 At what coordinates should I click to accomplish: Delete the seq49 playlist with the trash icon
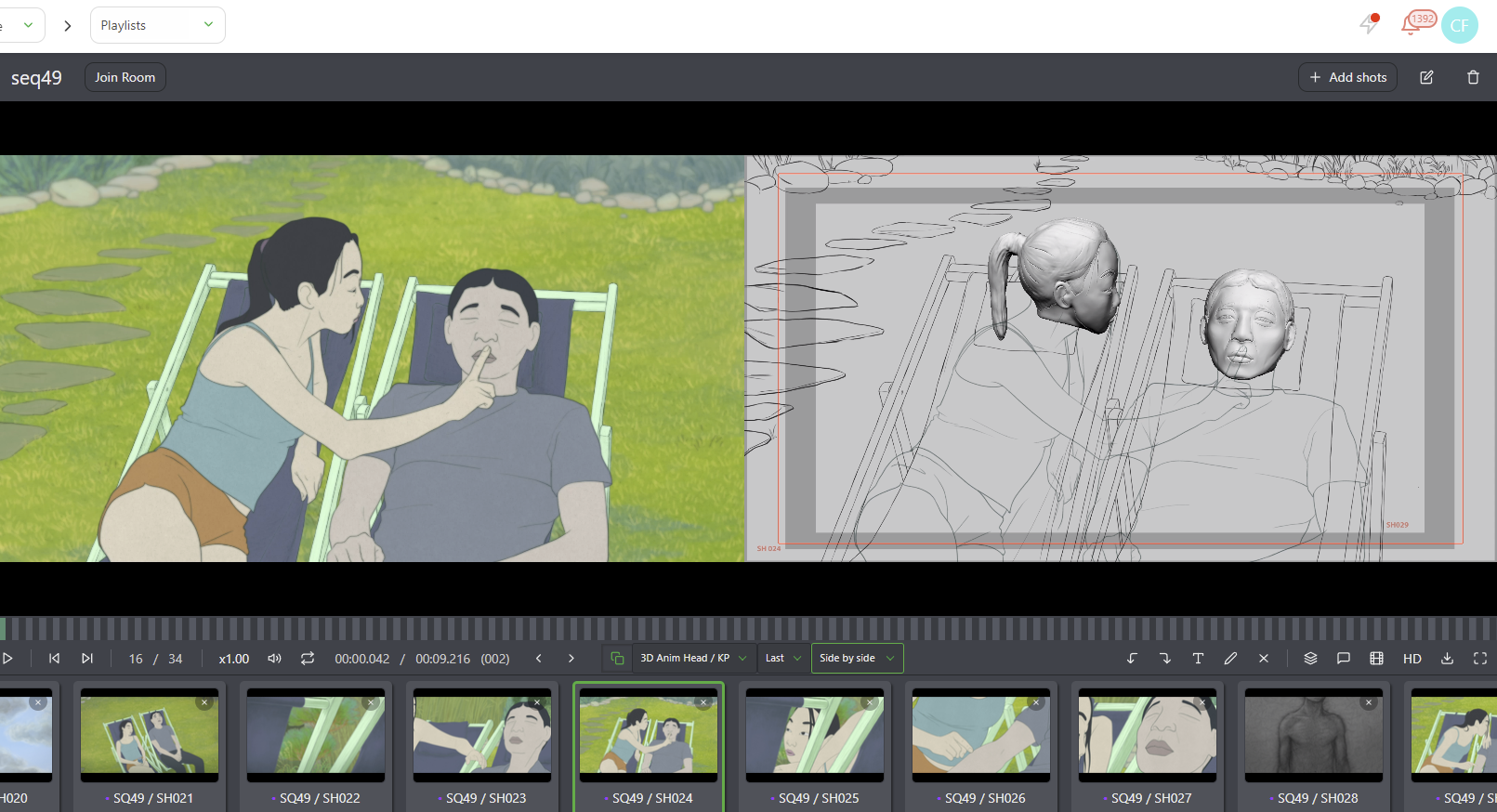pyautogui.click(x=1473, y=77)
